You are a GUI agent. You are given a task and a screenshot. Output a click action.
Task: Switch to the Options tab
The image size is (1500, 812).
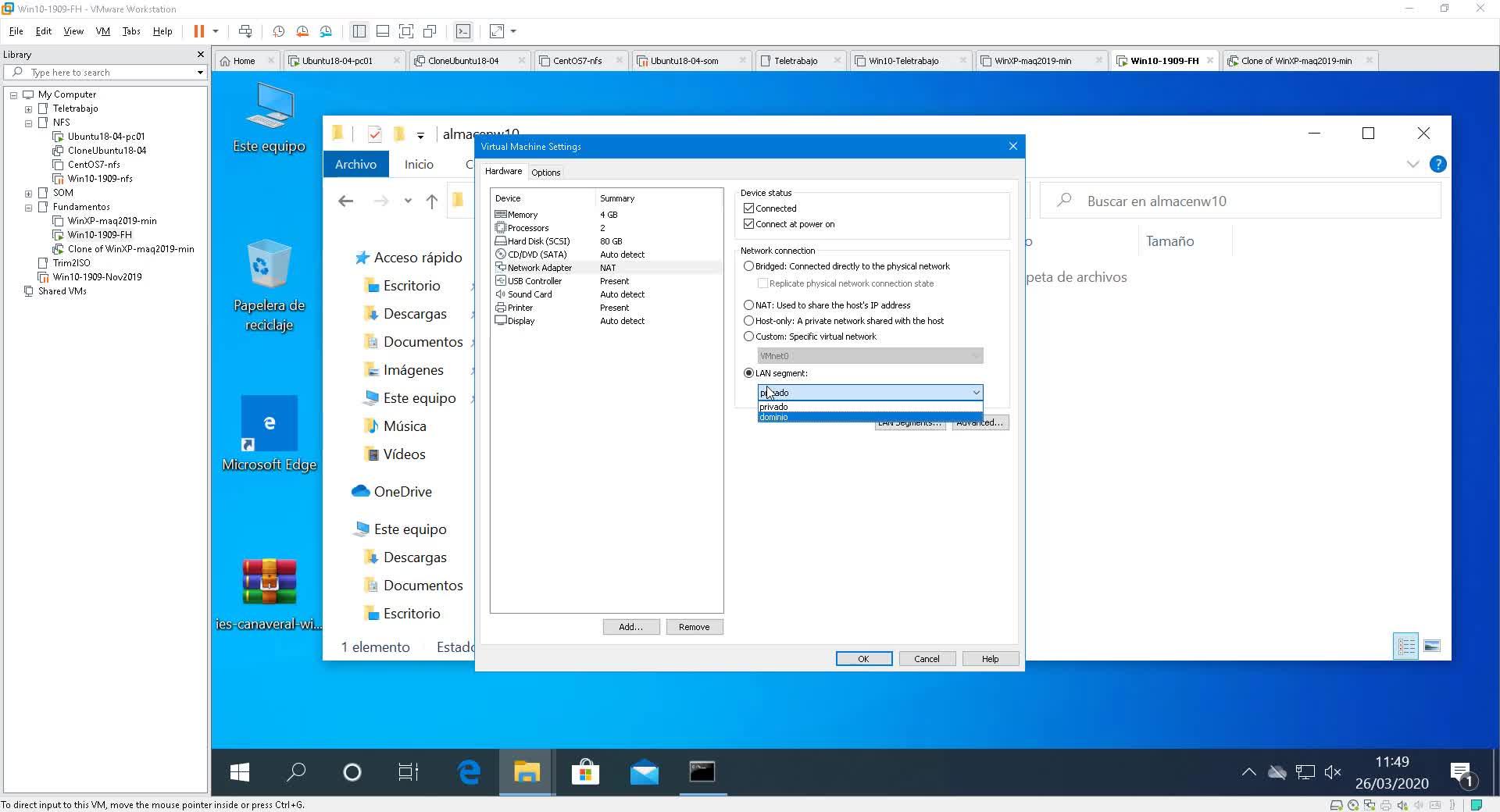[545, 173]
